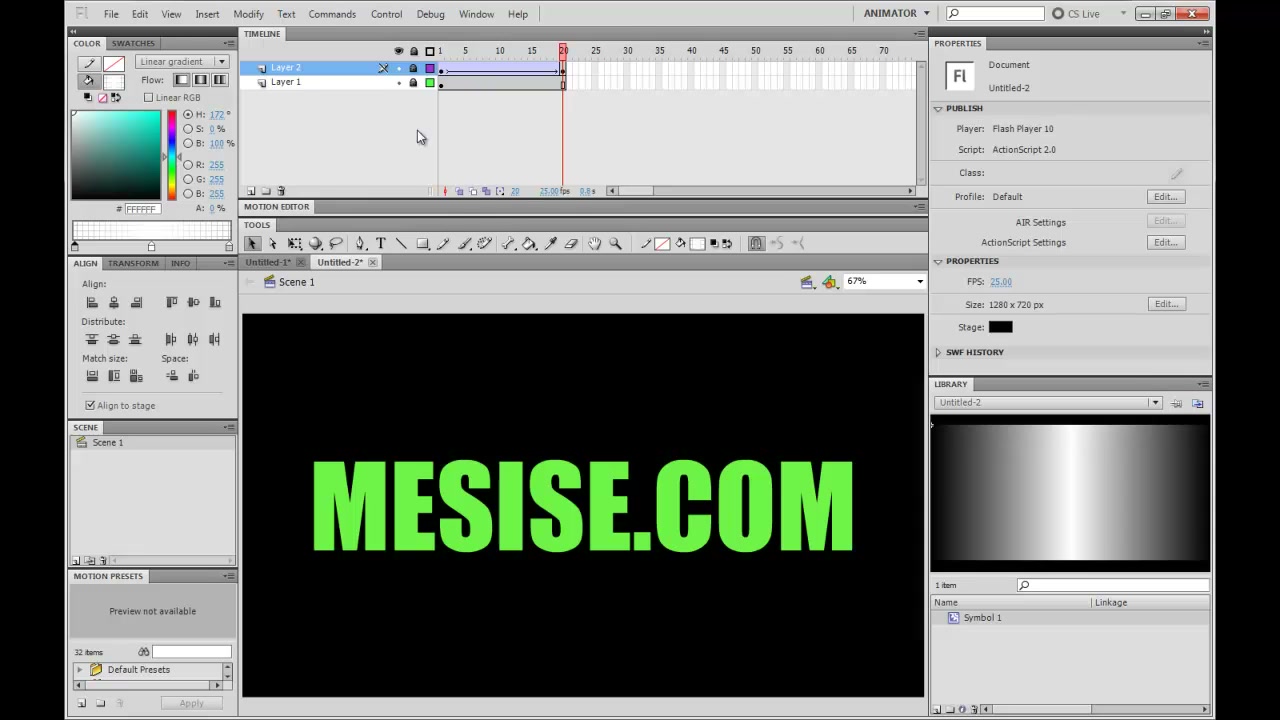1280x720 pixels.
Task: Enable the Linear RGB checkbox
Action: coord(148,97)
